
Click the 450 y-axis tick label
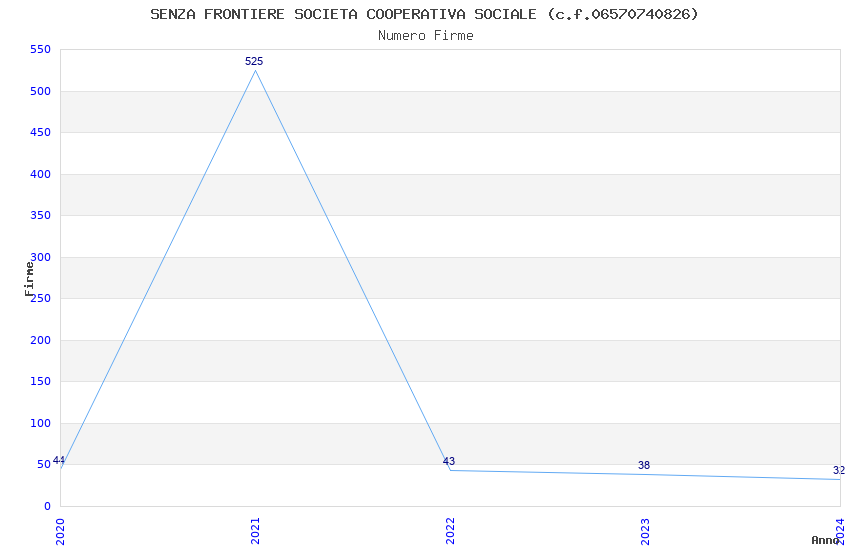point(41,132)
